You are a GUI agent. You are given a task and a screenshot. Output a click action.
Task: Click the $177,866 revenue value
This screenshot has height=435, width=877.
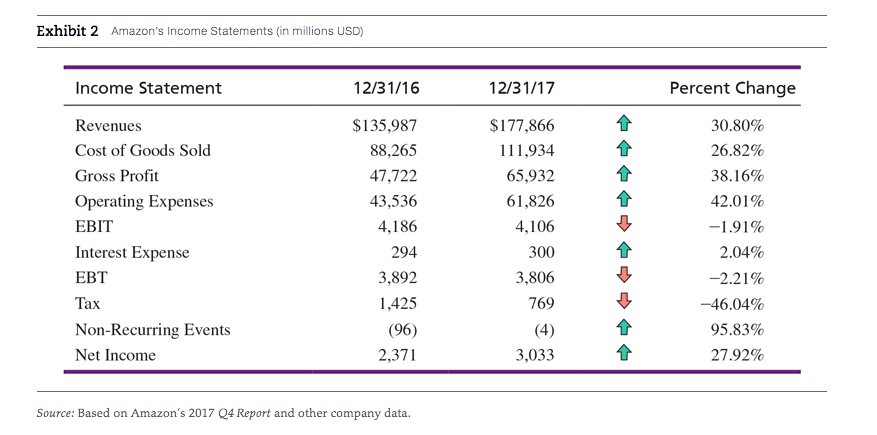click(x=522, y=126)
